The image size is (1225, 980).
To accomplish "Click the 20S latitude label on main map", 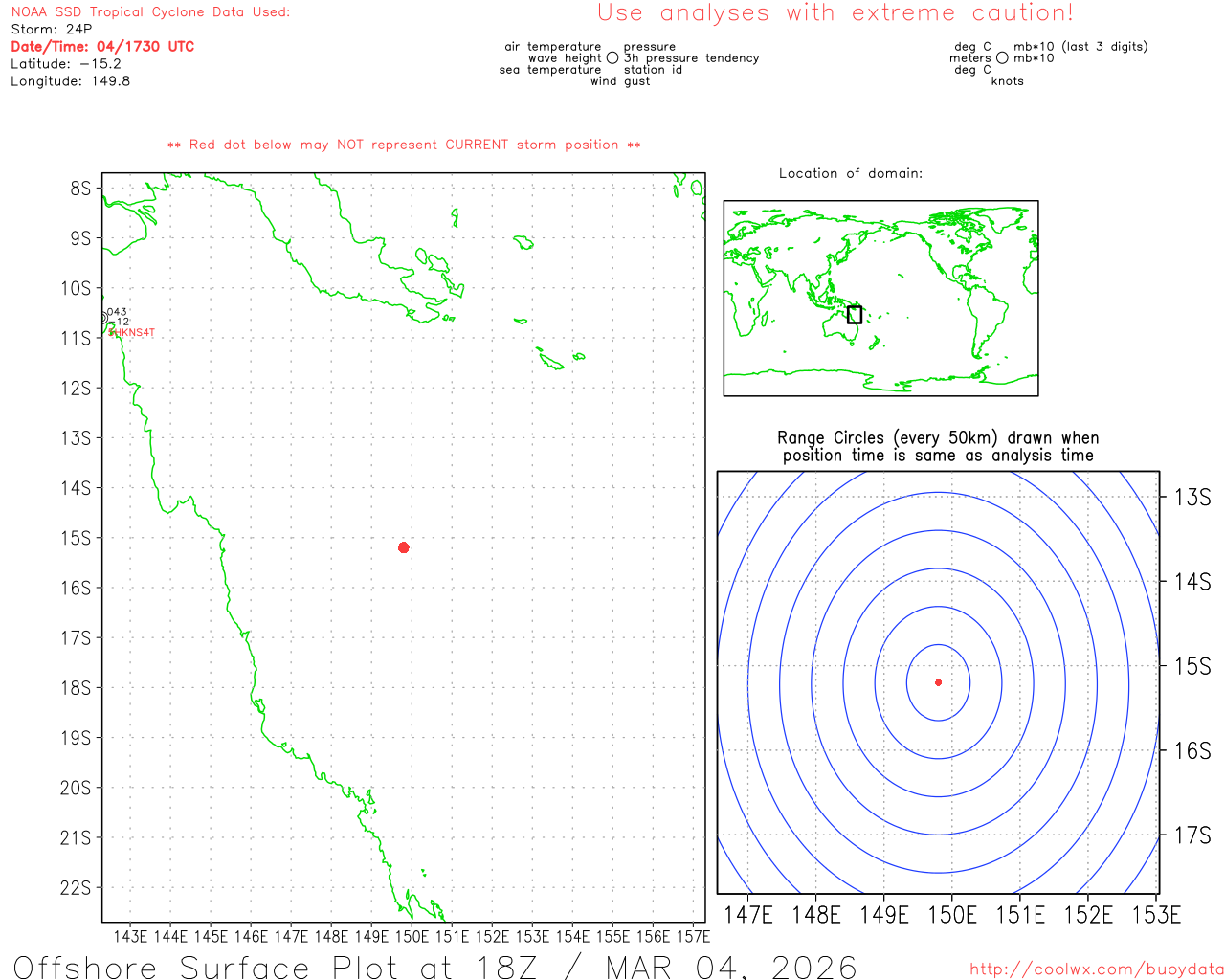I will tap(76, 788).
